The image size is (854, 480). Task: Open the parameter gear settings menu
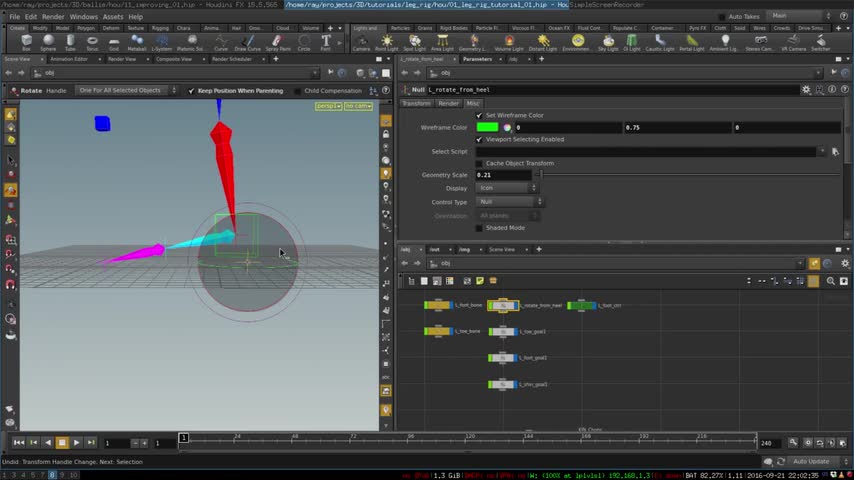click(x=806, y=89)
